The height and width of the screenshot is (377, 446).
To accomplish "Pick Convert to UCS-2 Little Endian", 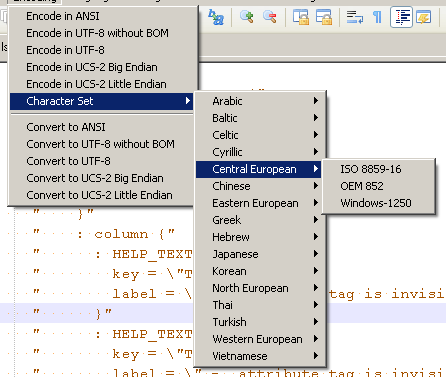I will point(101,195).
